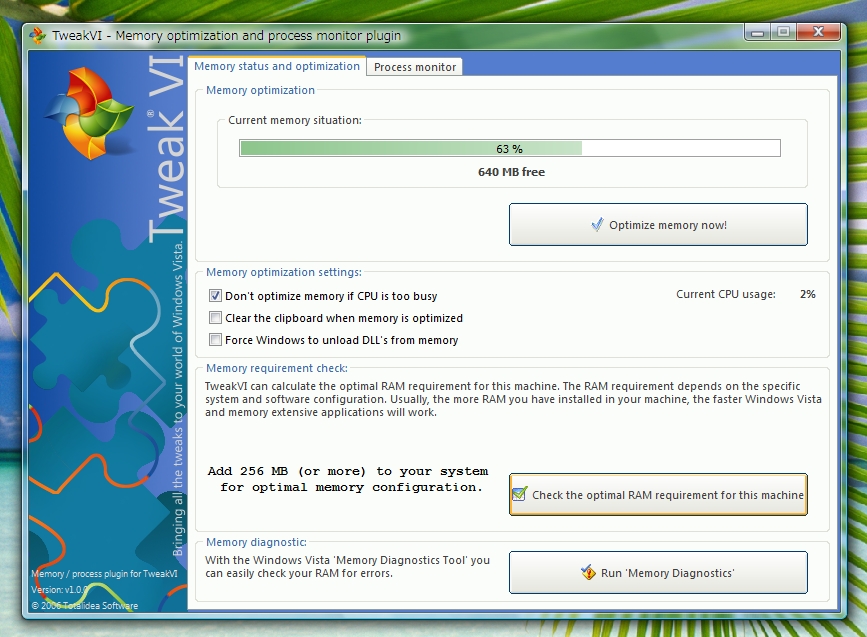Click the '640 MB free' text
This screenshot has height=637, width=867.
(x=511, y=172)
